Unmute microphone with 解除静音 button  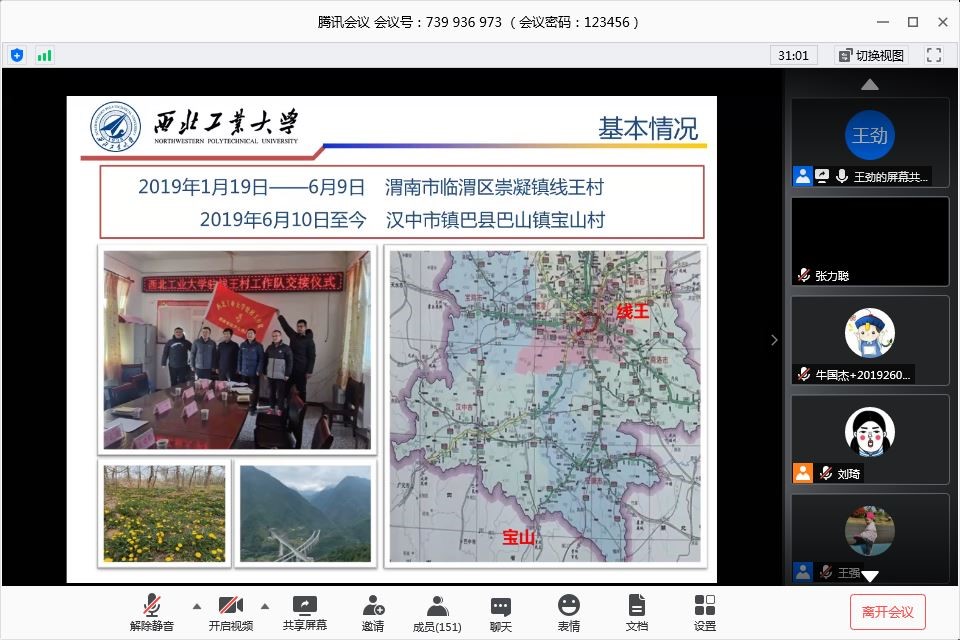152,612
